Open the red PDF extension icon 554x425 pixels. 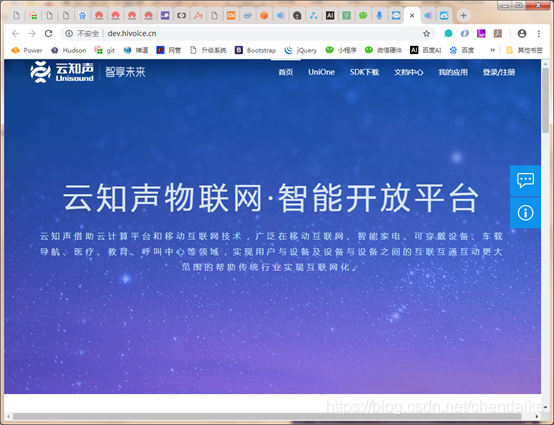(498, 34)
